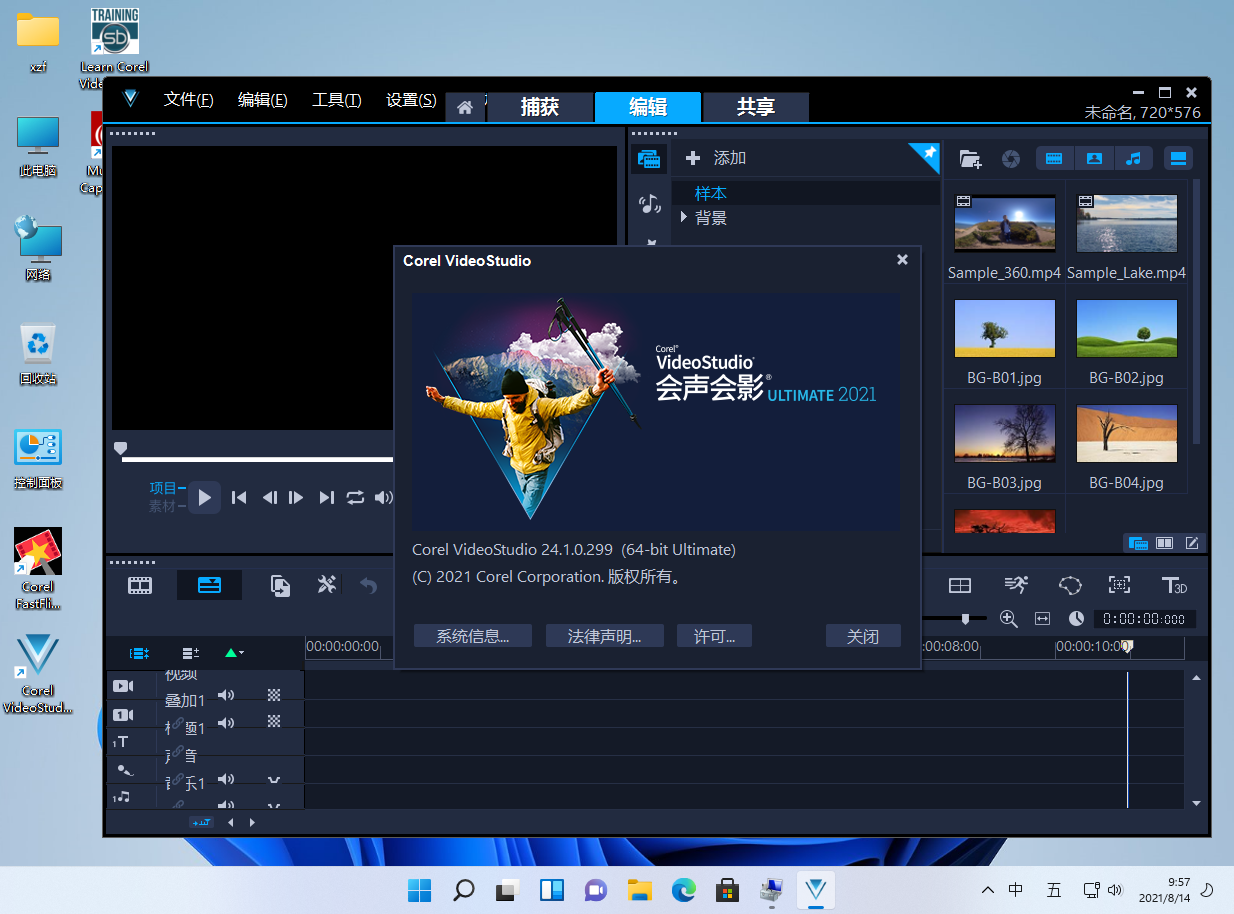Image resolution: width=1234 pixels, height=914 pixels.
Task: Click the show all visible tracks icon
Action: (x=139, y=653)
